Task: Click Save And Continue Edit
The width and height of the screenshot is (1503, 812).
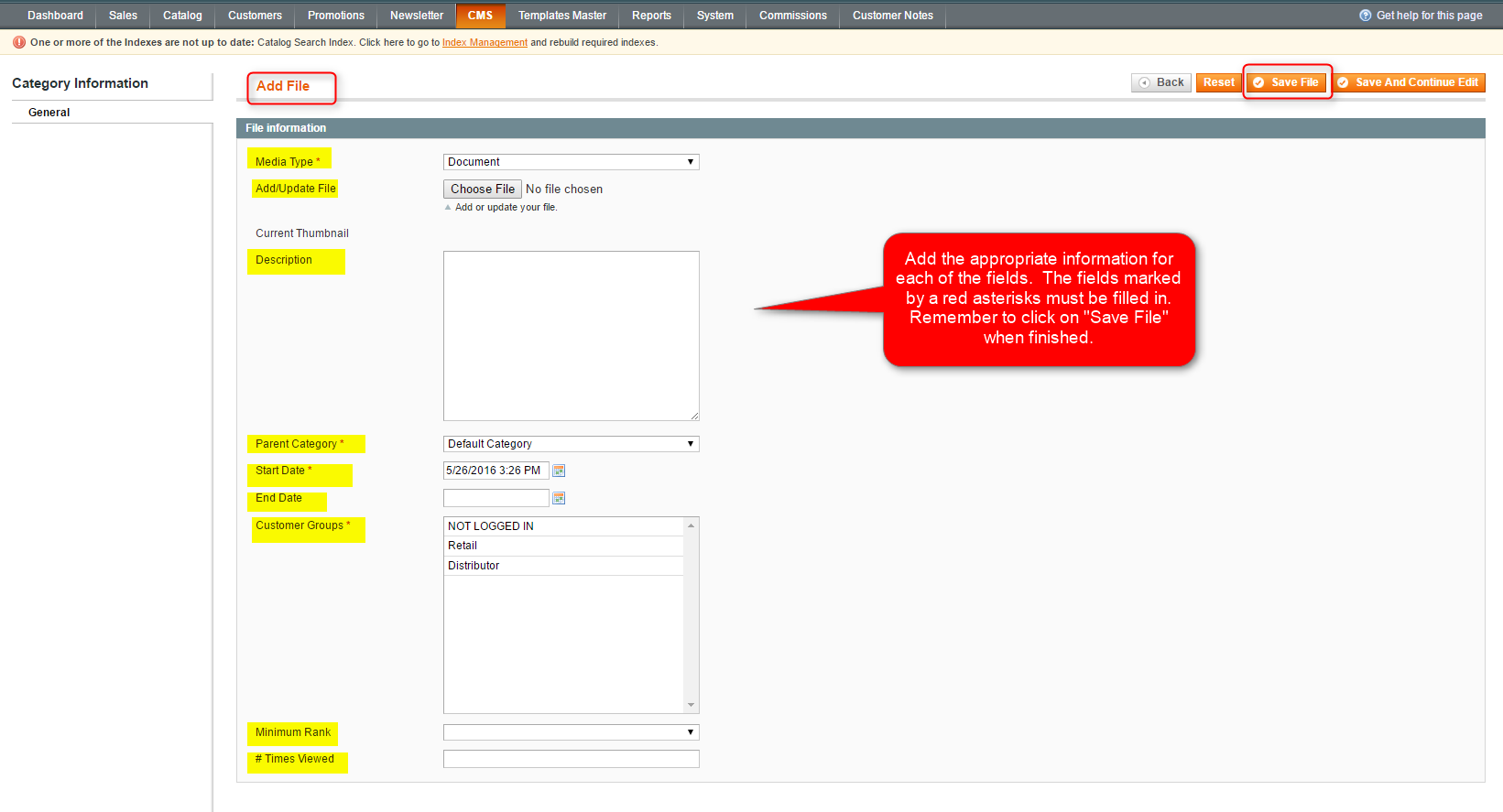Action: pyautogui.click(x=1409, y=82)
